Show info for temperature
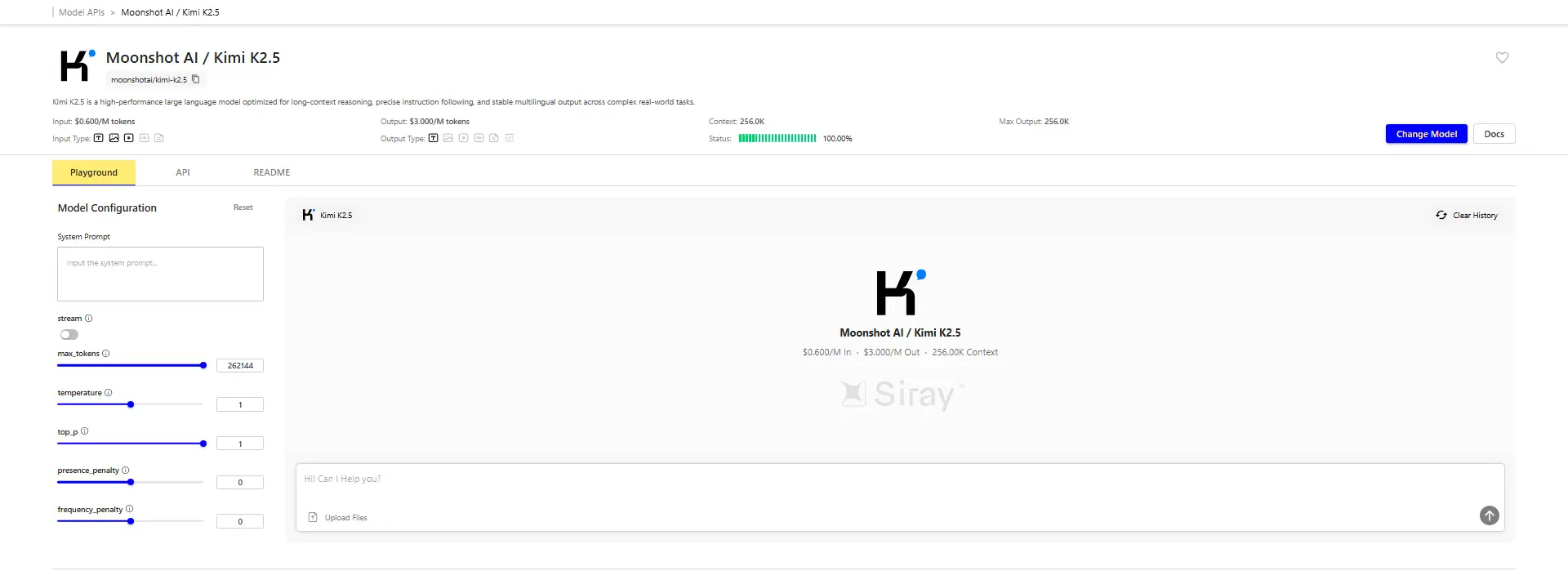The width and height of the screenshot is (1568, 571). tap(109, 393)
